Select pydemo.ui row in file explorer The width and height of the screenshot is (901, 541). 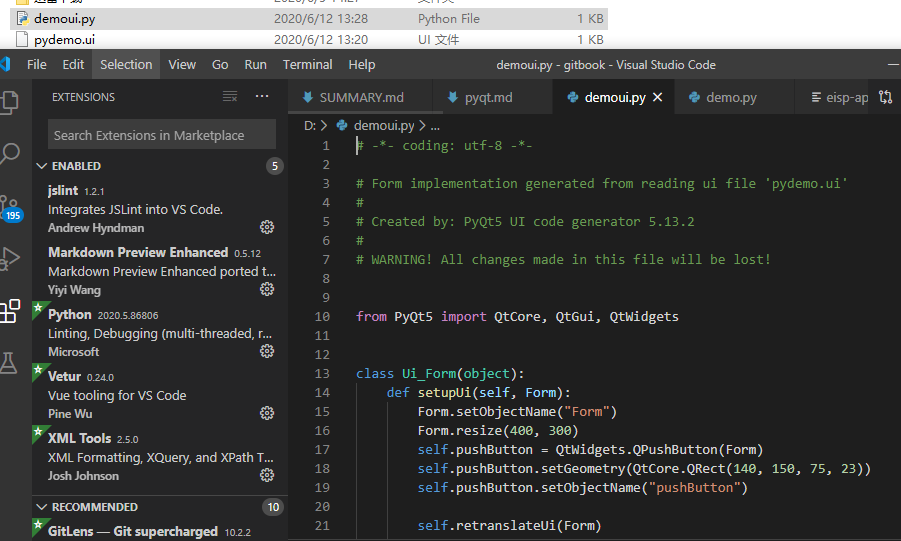[309, 39]
